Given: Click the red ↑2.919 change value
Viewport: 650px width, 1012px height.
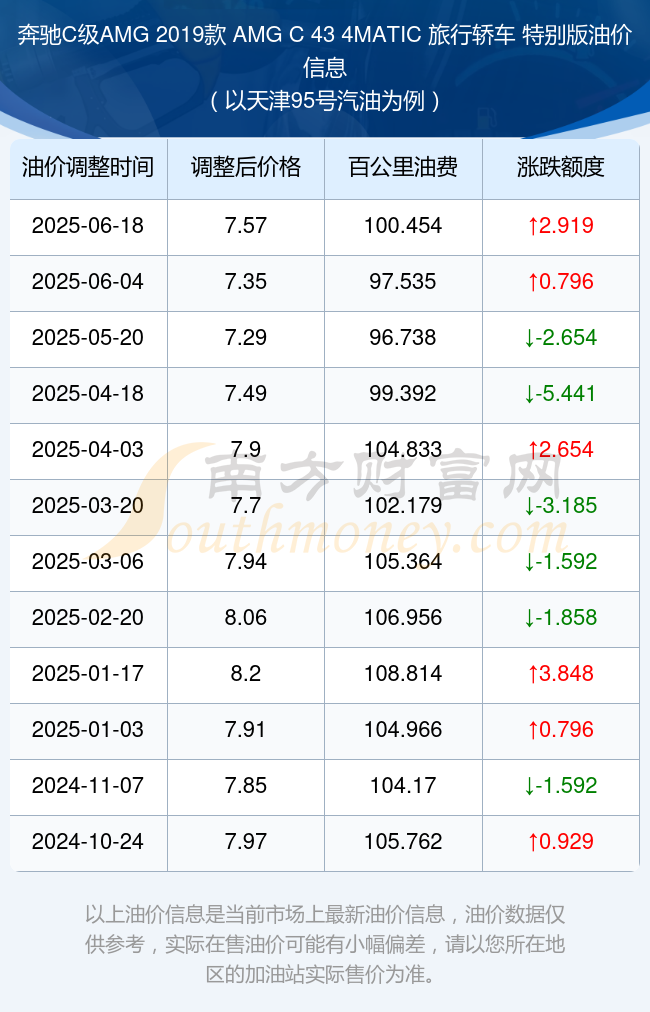Looking at the screenshot, I should coord(561,226).
